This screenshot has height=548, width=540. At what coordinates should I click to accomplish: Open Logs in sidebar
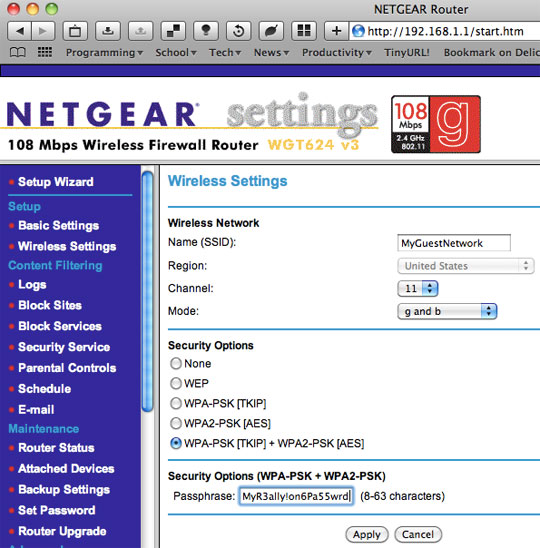(32, 284)
